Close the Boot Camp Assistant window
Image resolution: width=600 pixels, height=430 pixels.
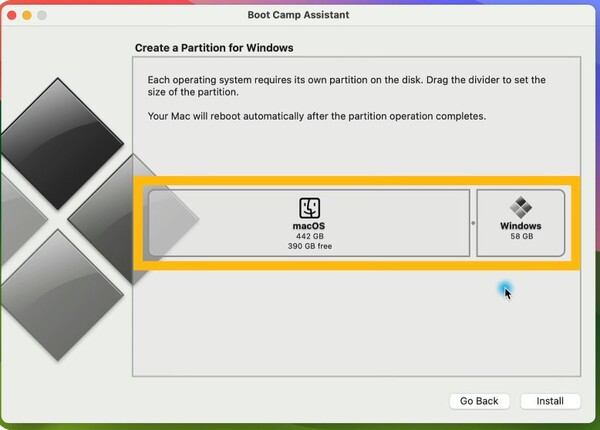[x=12, y=15]
